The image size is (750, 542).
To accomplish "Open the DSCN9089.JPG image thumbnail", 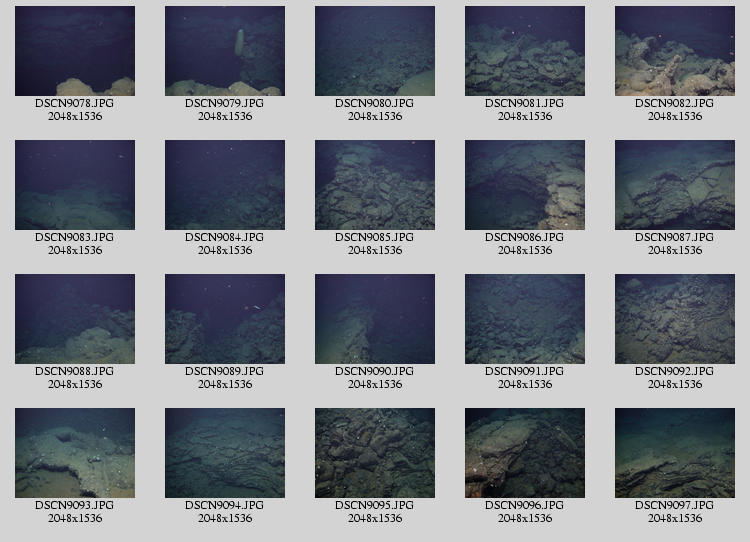I will point(225,319).
